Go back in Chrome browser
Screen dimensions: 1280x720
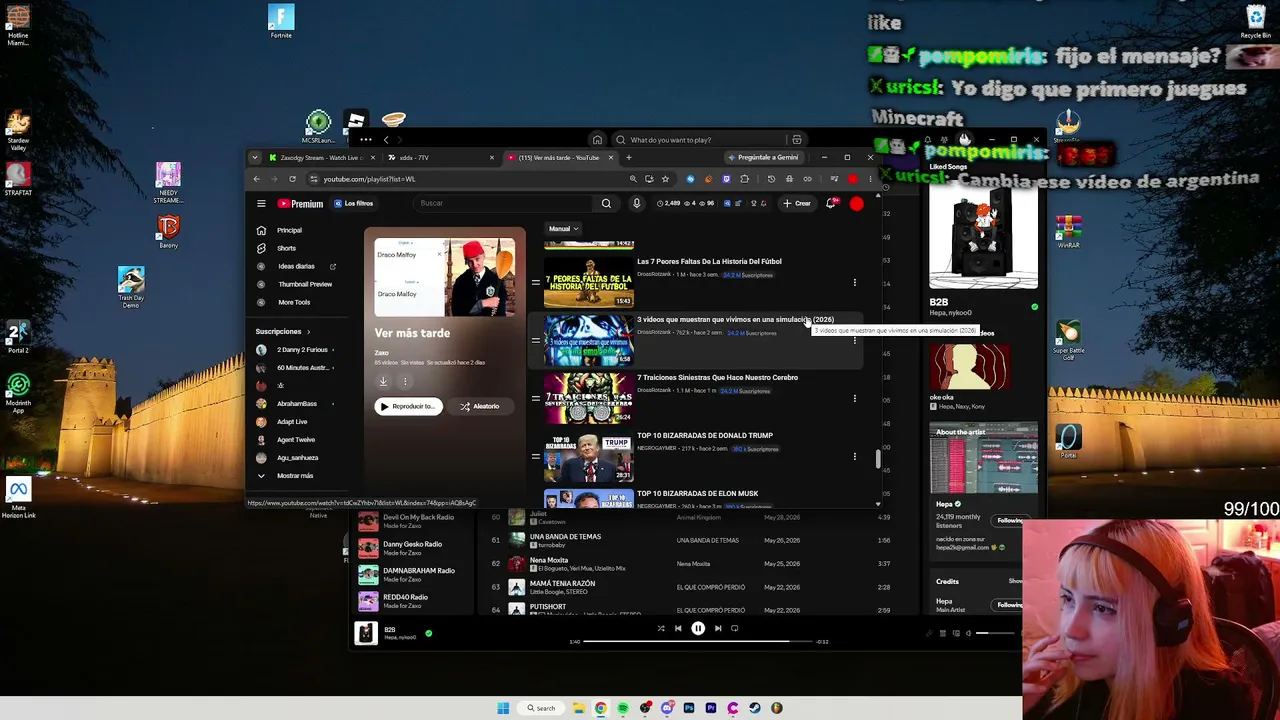[x=257, y=179]
